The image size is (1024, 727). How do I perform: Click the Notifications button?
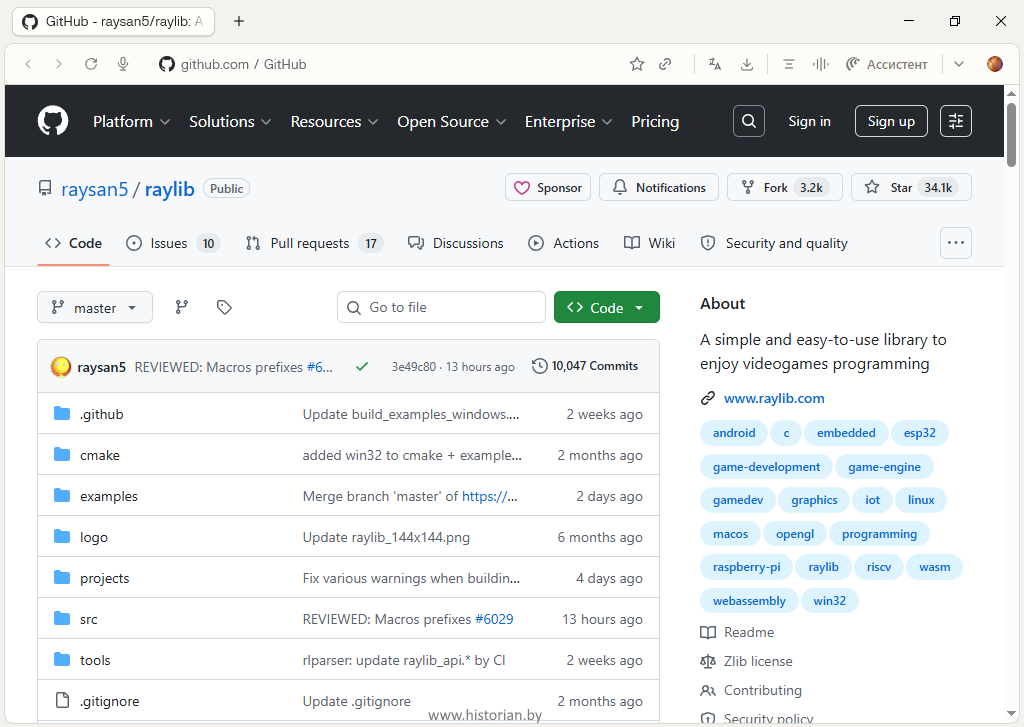click(x=659, y=187)
